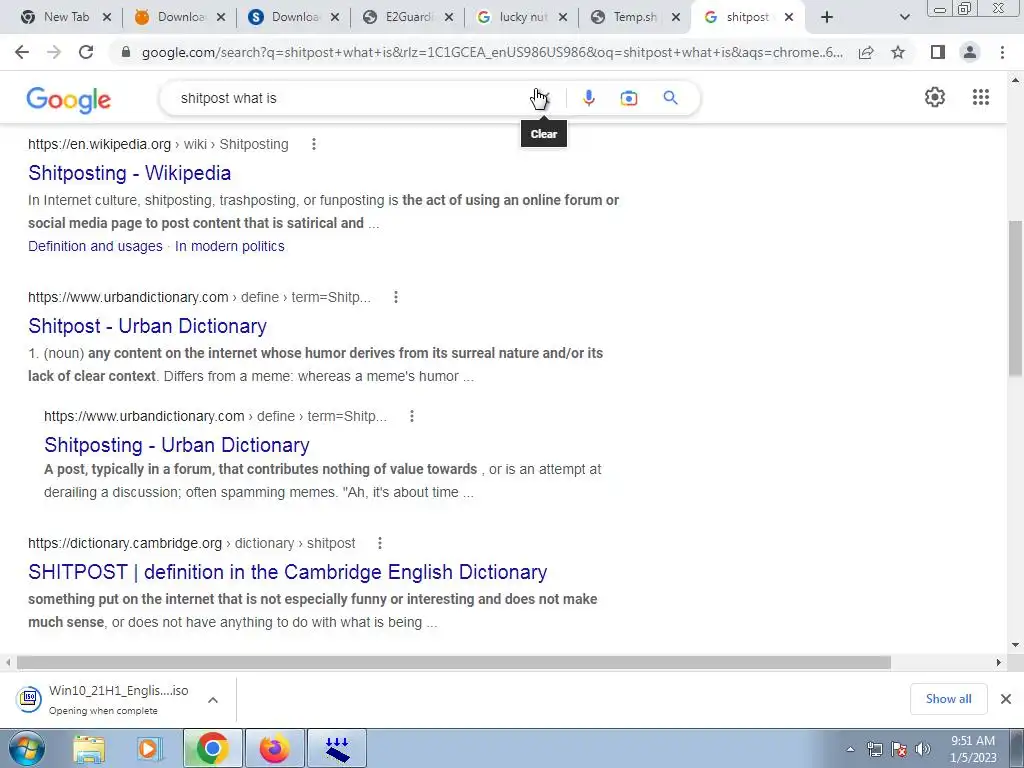
Task: Open more options for Cambridge dictionary result
Action: pyautogui.click(x=380, y=543)
